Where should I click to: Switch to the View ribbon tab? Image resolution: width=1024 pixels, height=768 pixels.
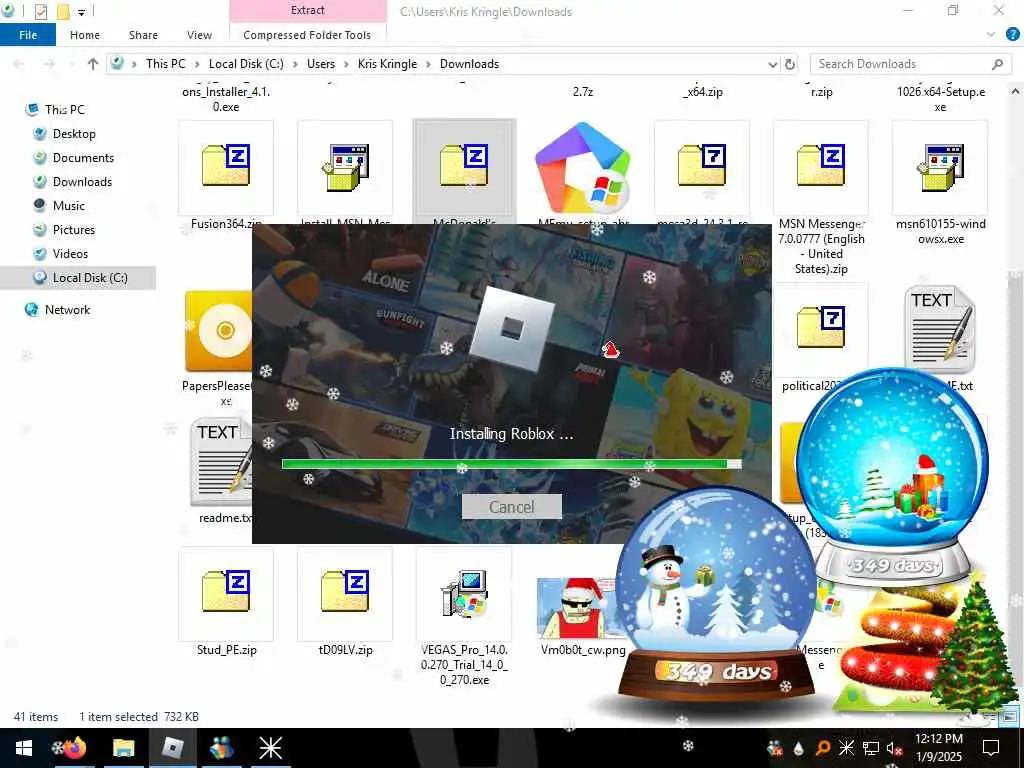coord(199,35)
